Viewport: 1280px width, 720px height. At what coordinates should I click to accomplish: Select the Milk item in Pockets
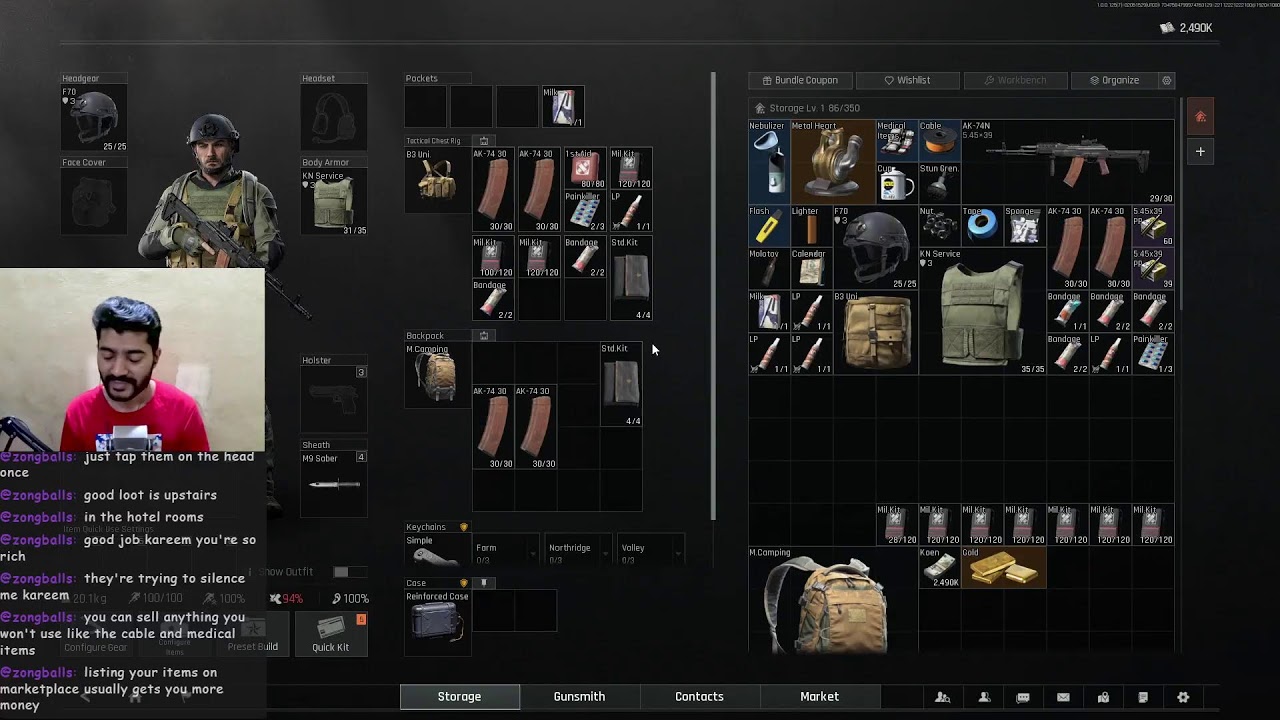click(563, 107)
